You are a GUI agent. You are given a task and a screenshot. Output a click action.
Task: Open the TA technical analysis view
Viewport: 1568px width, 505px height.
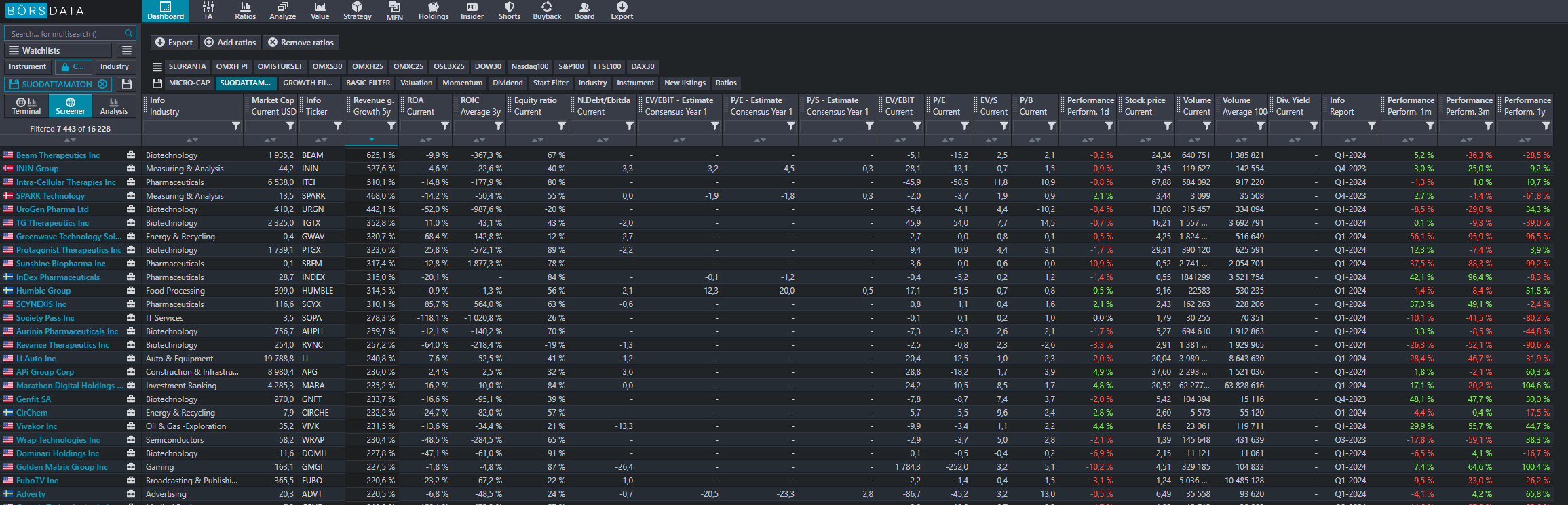[x=208, y=11]
